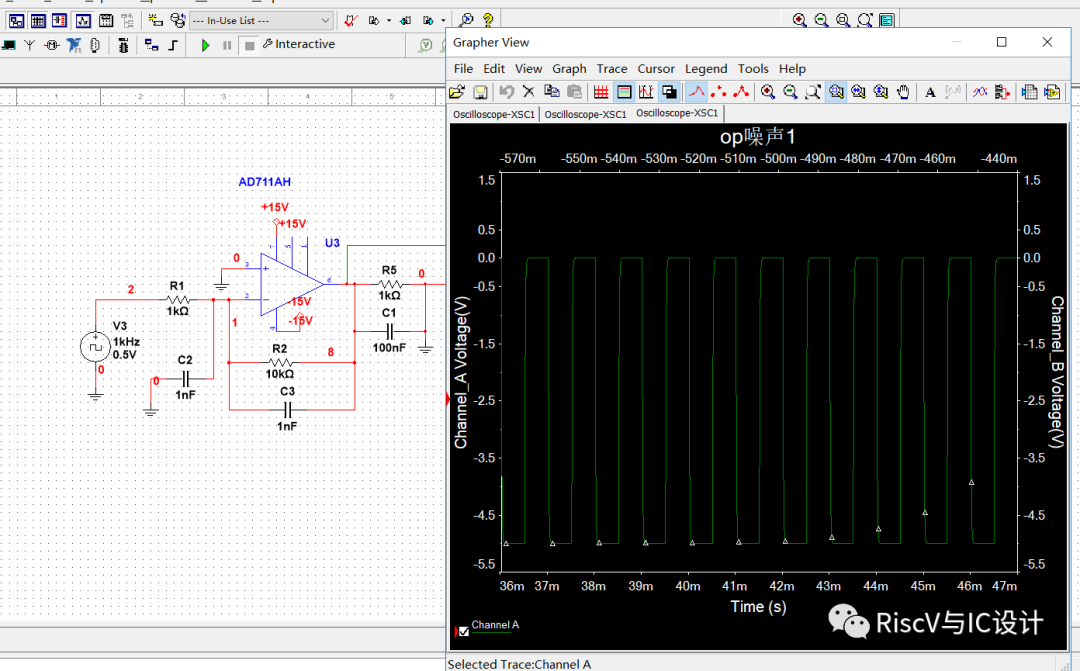This screenshot has width=1080, height=671.
Task: Click the black/white background invert icon
Action: [x=669, y=92]
